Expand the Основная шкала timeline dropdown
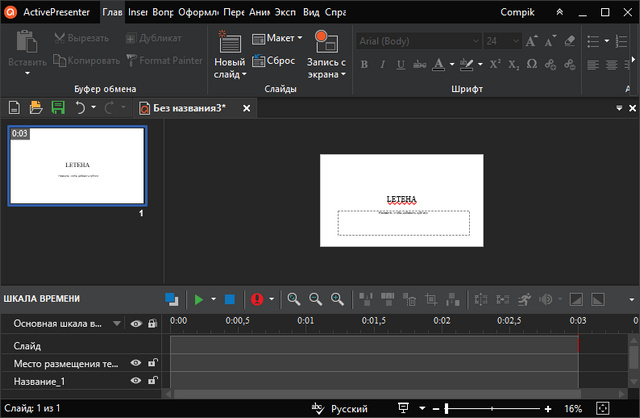Viewport: 640px width, 418px height. (117, 324)
